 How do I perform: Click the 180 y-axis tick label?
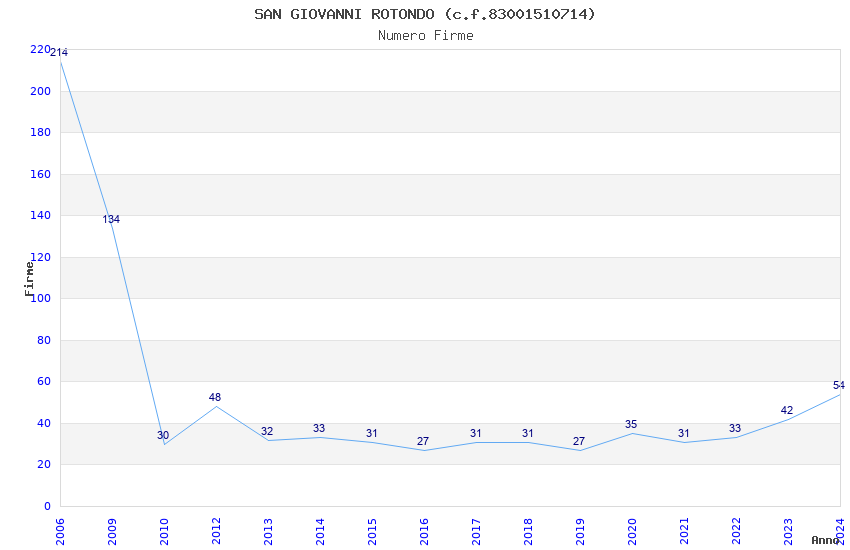(x=40, y=132)
